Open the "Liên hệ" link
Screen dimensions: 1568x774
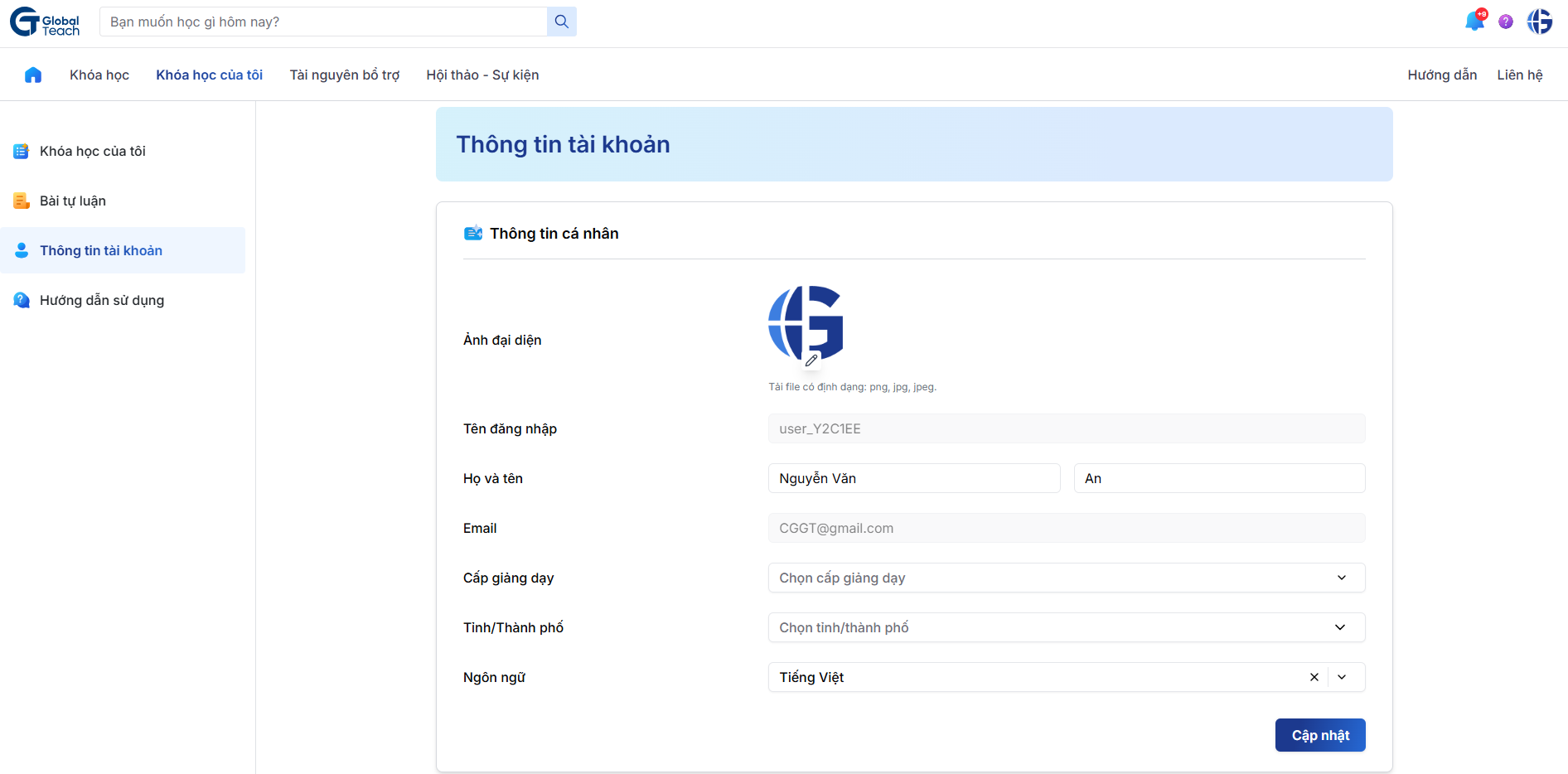click(x=1519, y=74)
